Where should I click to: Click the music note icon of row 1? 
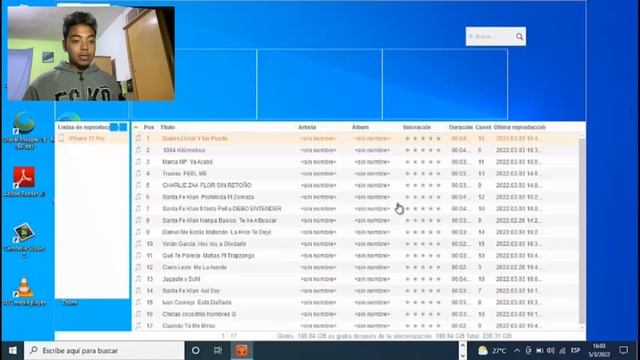[138, 138]
